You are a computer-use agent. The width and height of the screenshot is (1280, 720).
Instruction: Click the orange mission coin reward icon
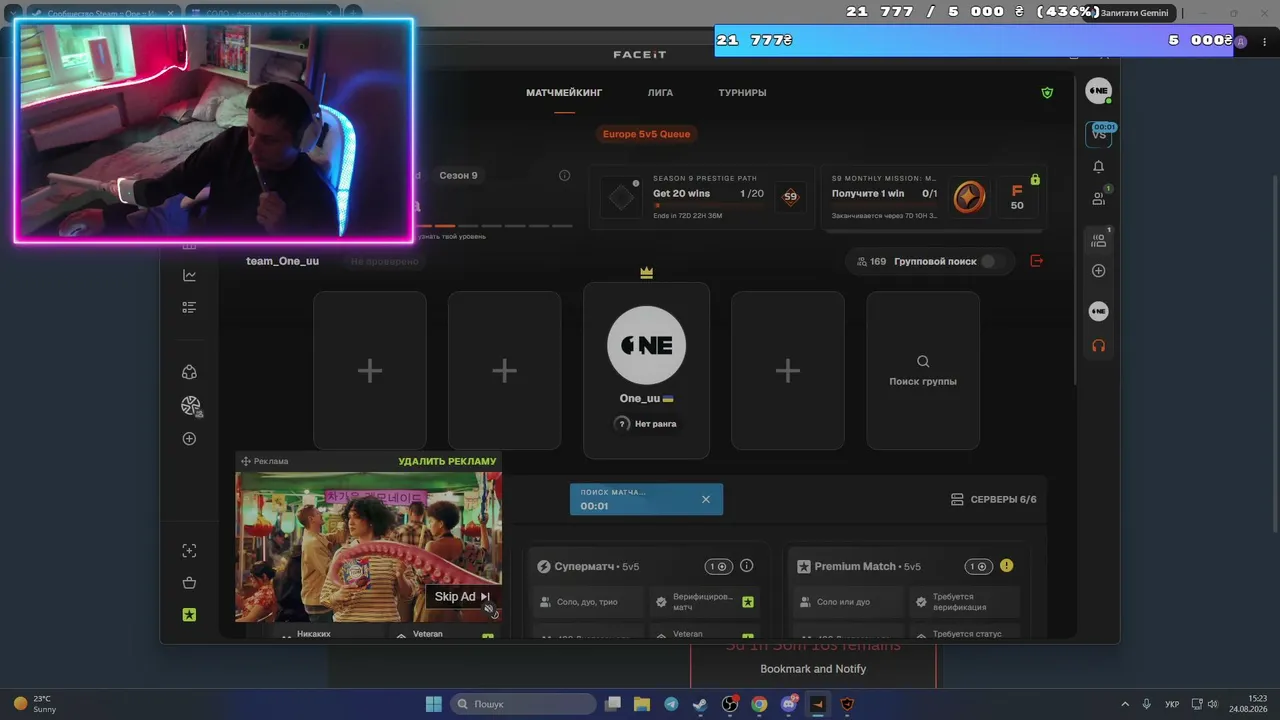pos(968,197)
